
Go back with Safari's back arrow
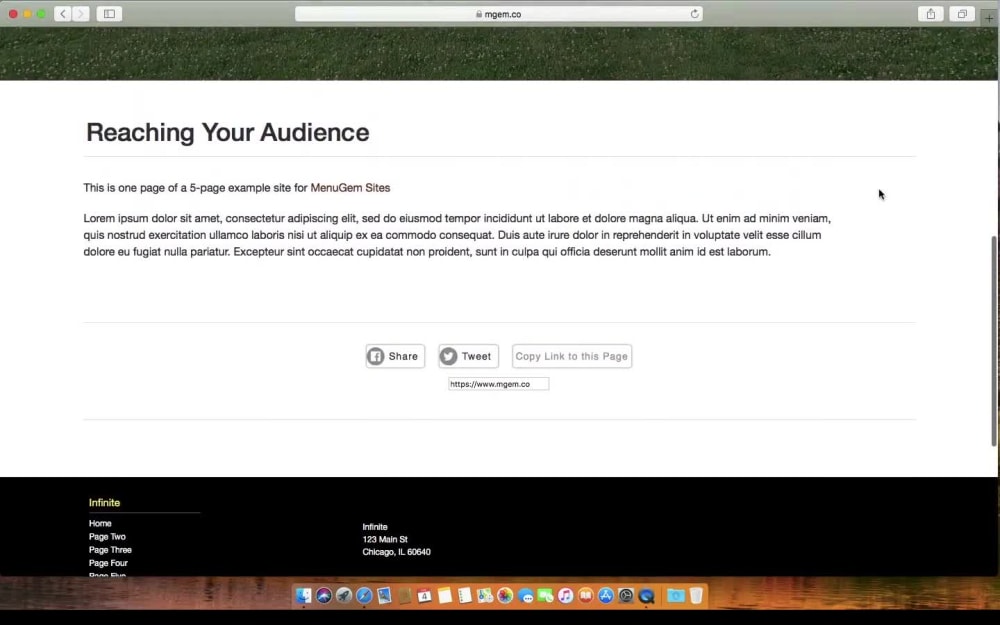point(62,13)
